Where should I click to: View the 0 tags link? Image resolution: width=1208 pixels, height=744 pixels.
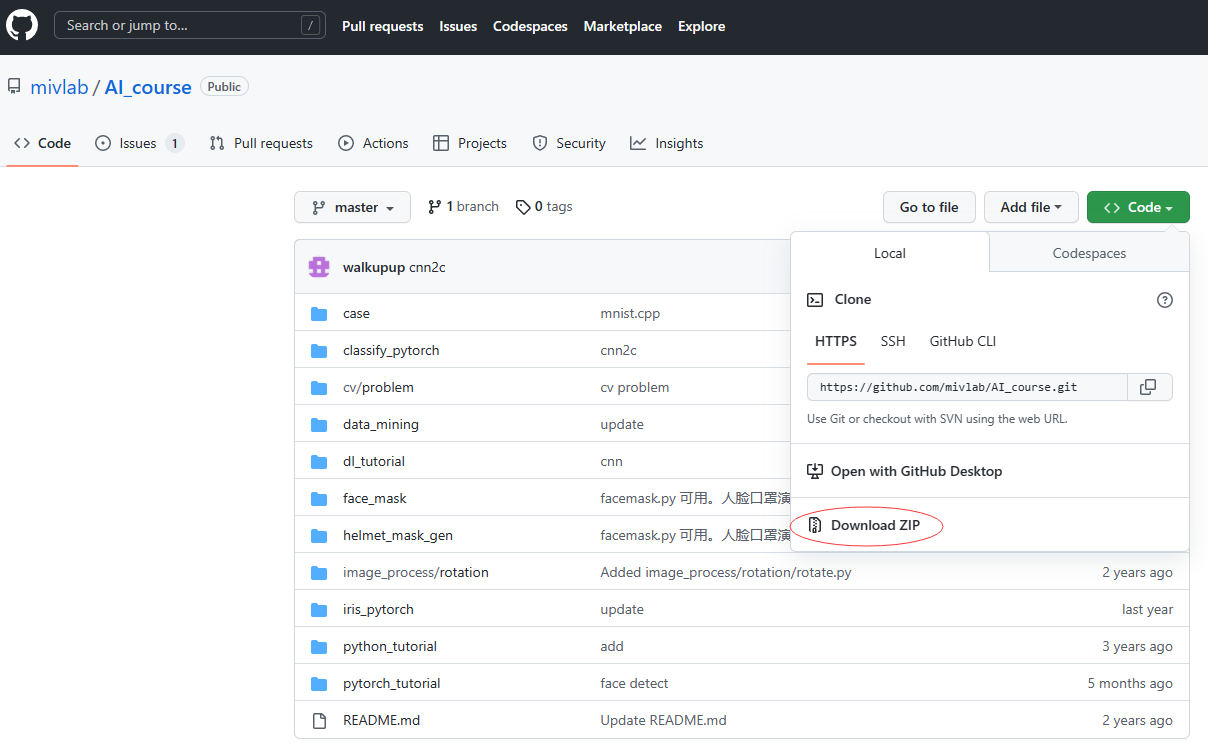tap(544, 207)
